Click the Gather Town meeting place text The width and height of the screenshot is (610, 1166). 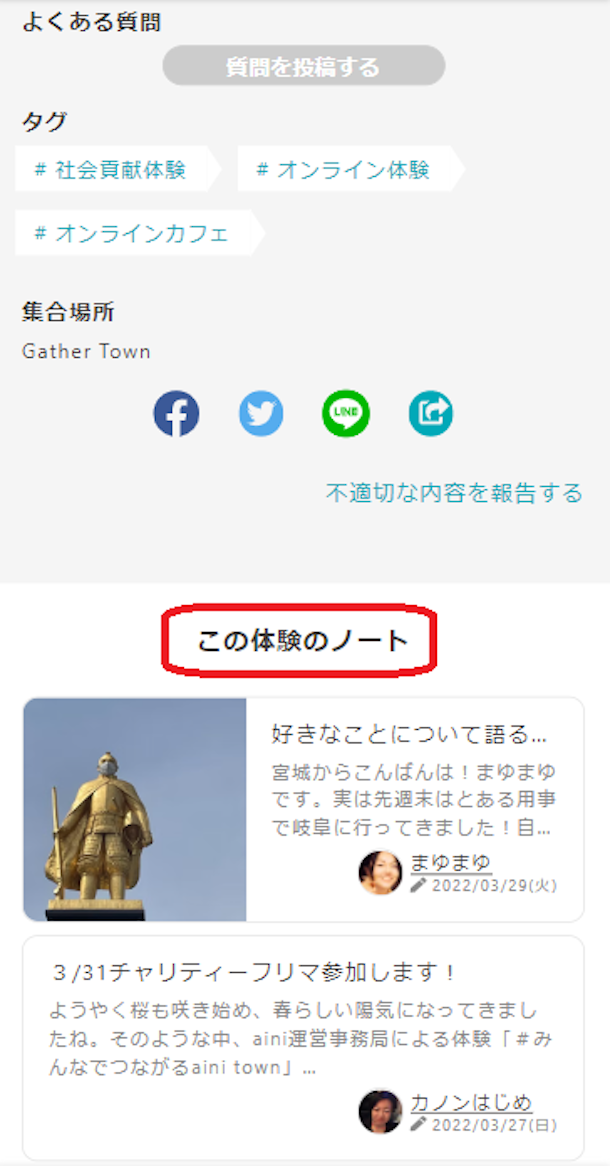tap(86, 351)
